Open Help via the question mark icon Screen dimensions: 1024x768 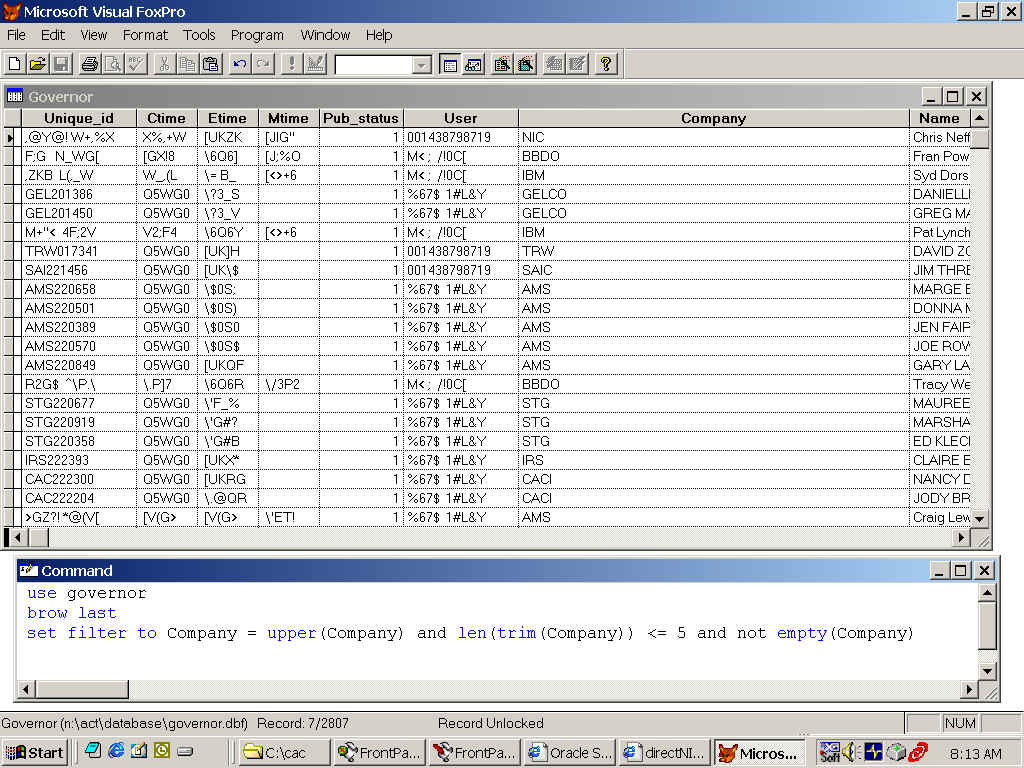[x=606, y=64]
